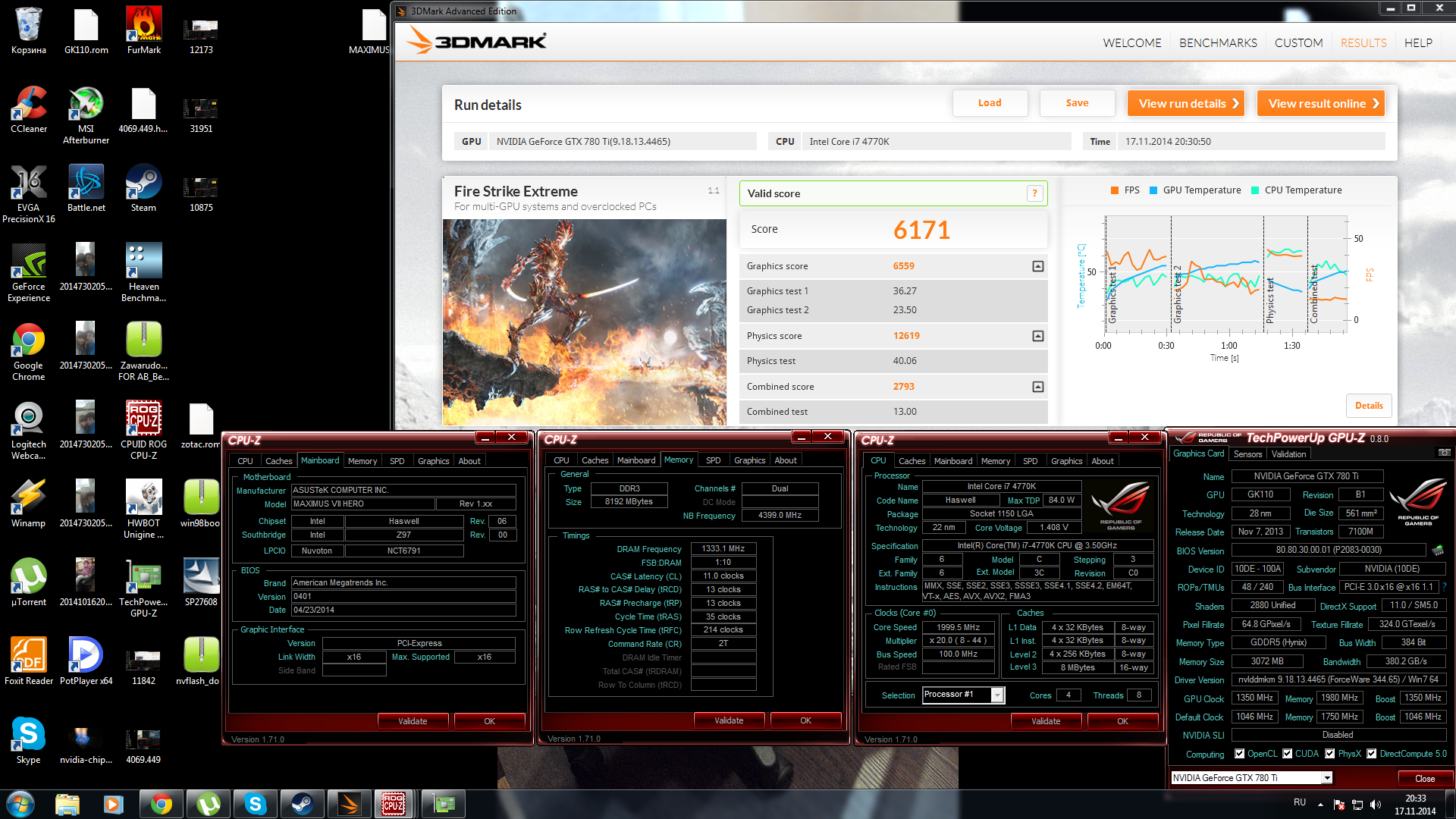
Task: Open CCleaner desktop shortcut
Action: (x=28, y=110)
